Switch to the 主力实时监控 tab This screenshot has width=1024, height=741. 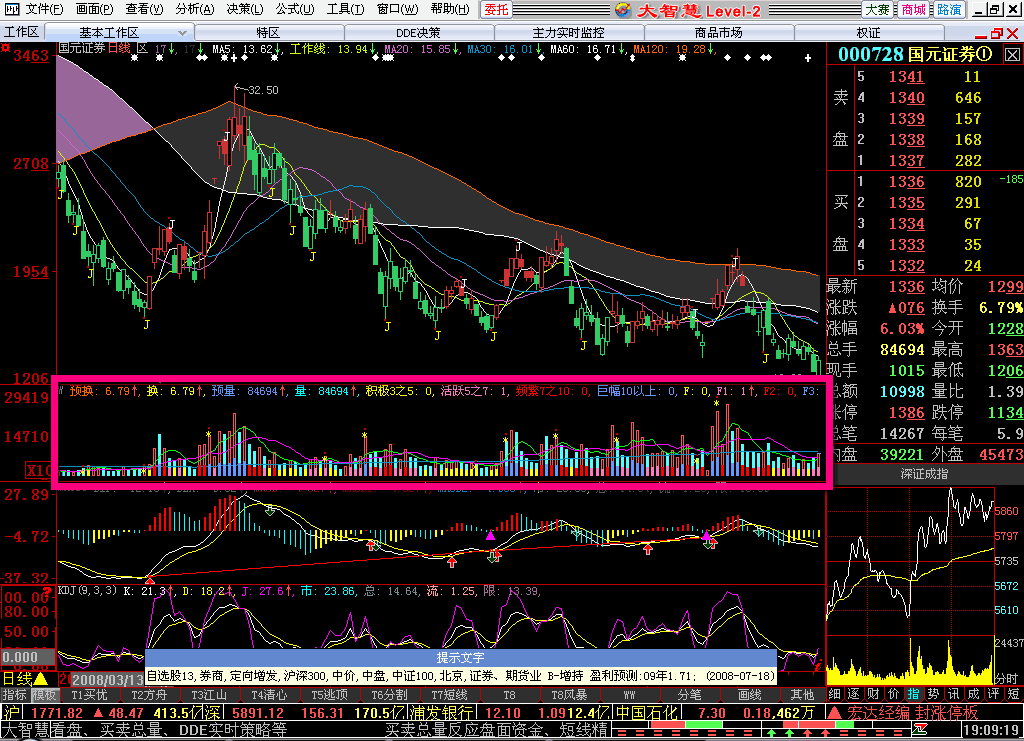click(569, 33)
